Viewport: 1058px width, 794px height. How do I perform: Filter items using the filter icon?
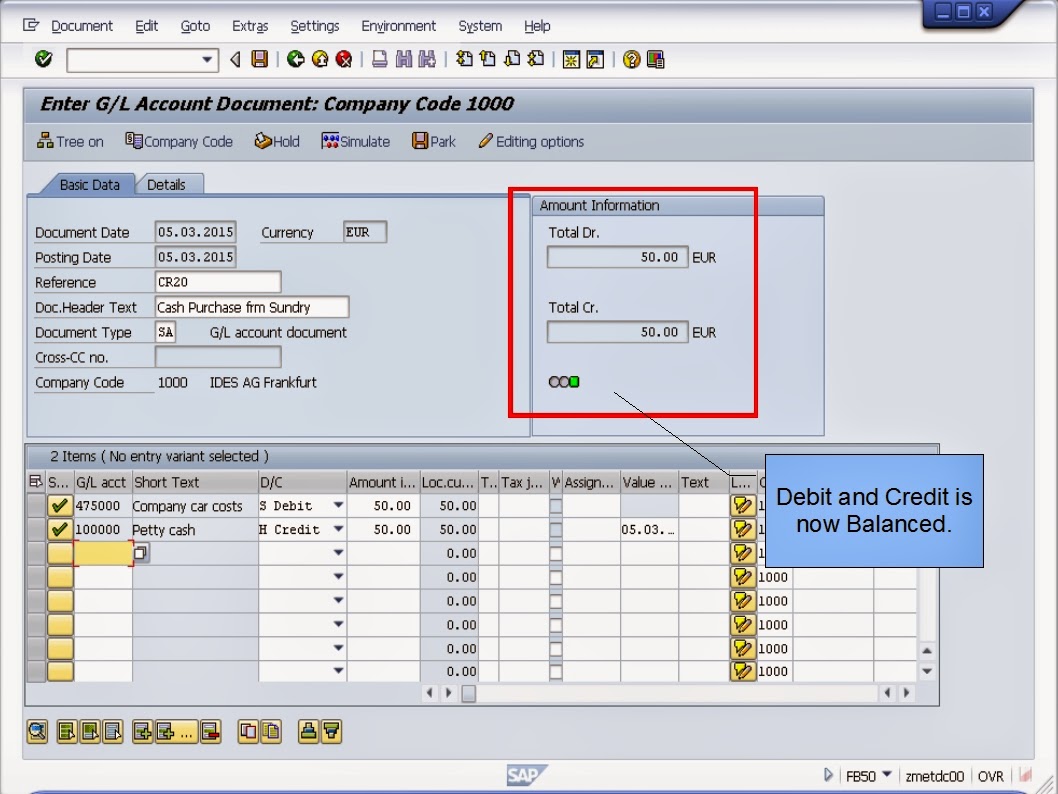[332, 732]
